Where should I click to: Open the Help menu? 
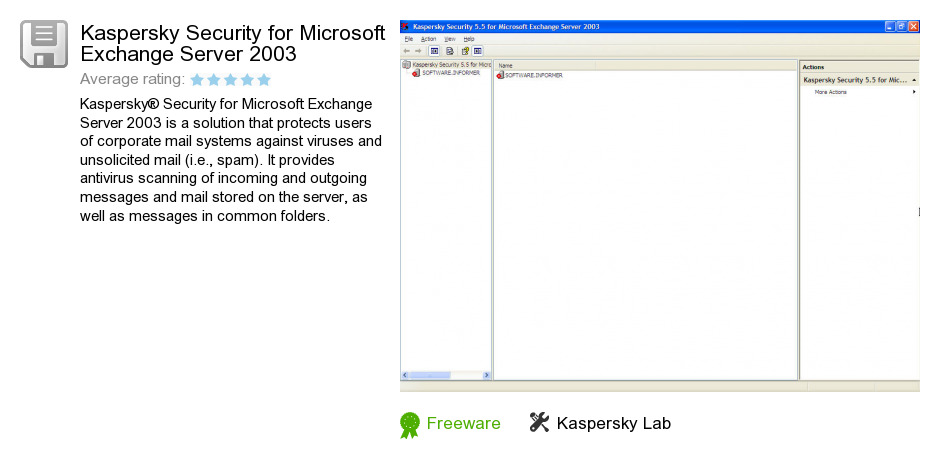click(469, 39)
